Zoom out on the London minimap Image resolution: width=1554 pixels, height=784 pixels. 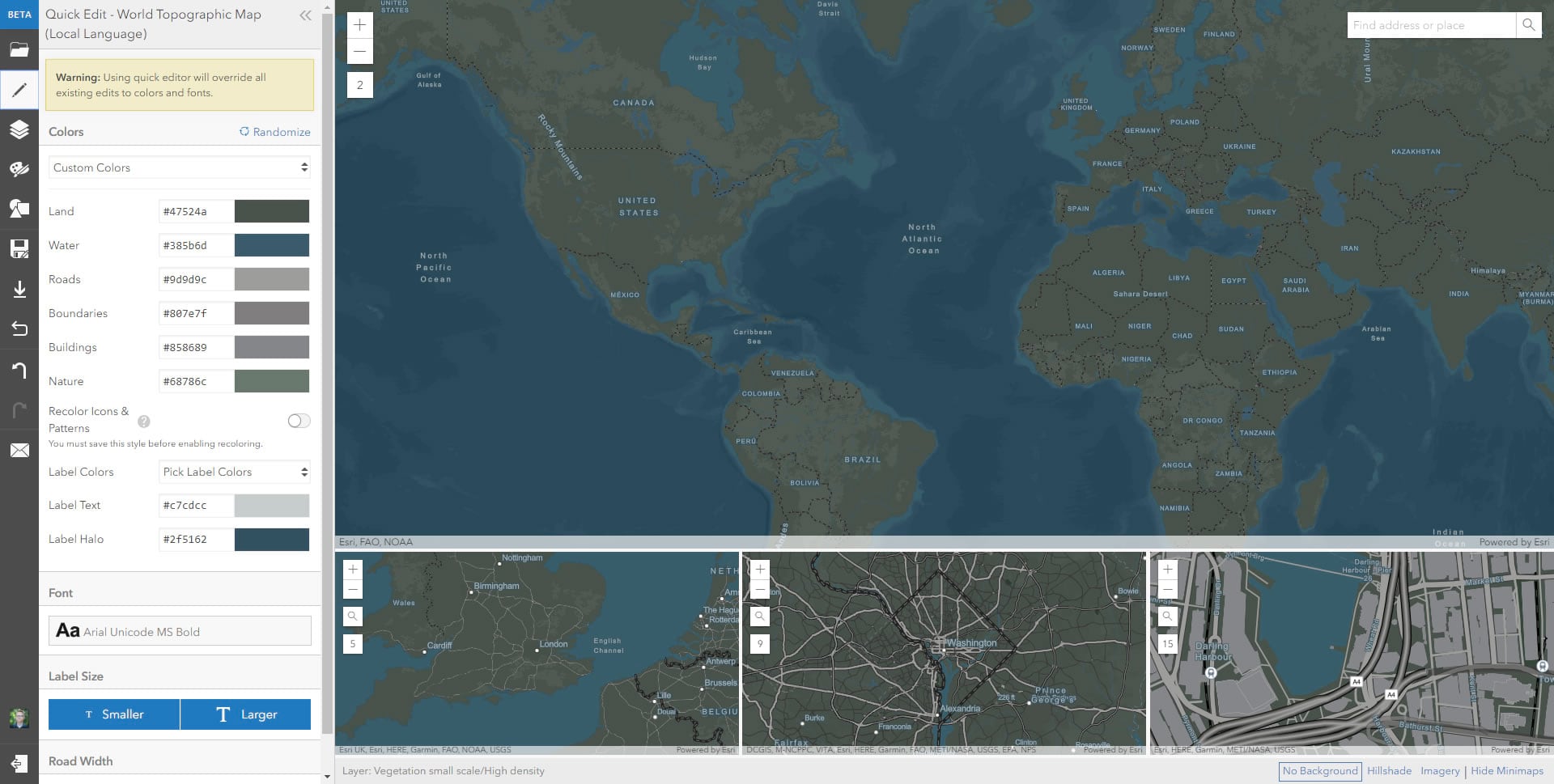tap(353, 590)
